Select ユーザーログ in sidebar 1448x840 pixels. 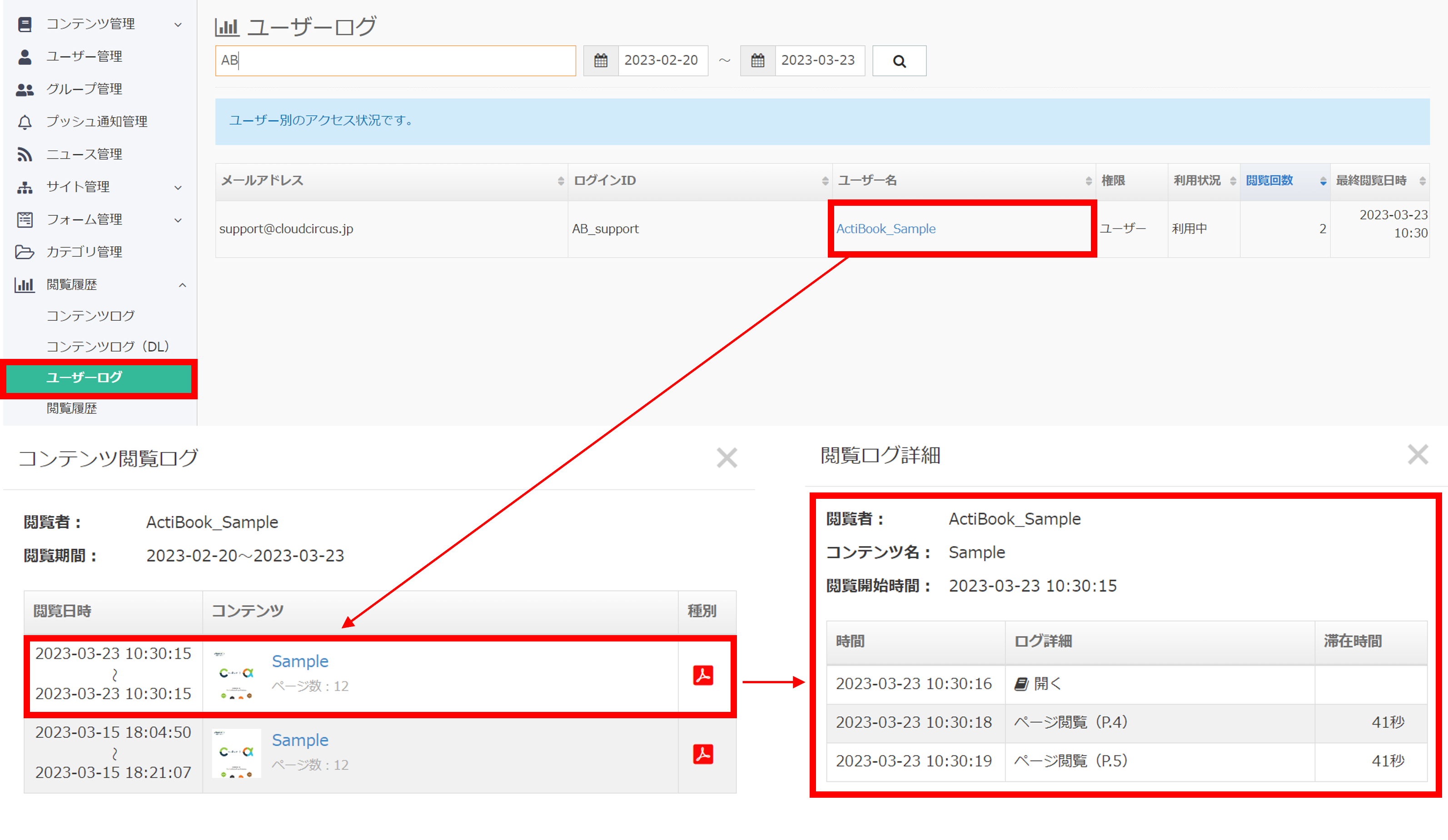85,378
